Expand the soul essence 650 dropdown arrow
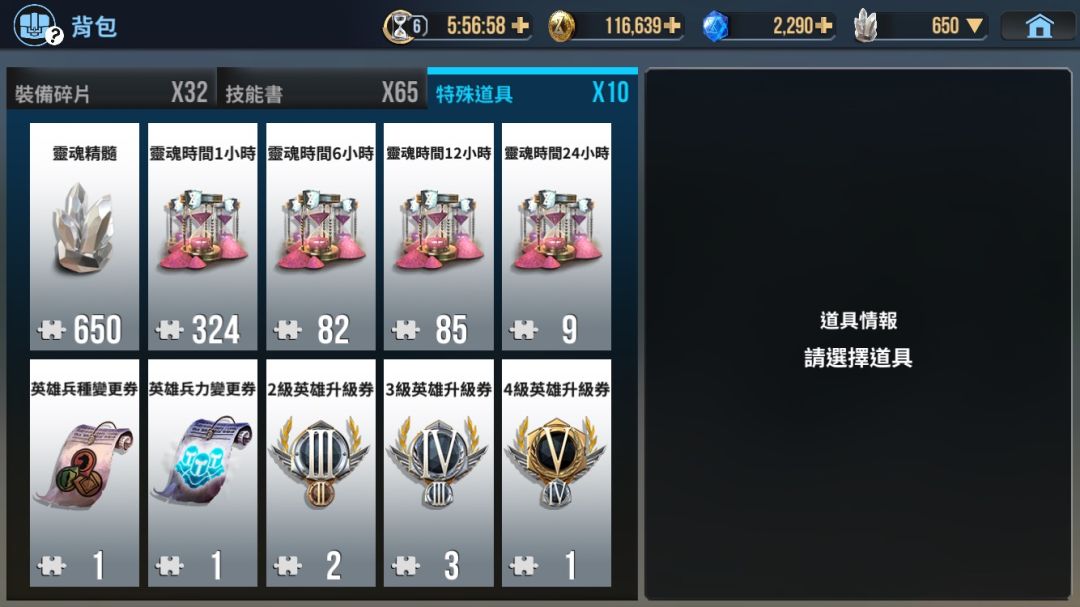This screenshot has height=607, width=1080. [974, 26]
